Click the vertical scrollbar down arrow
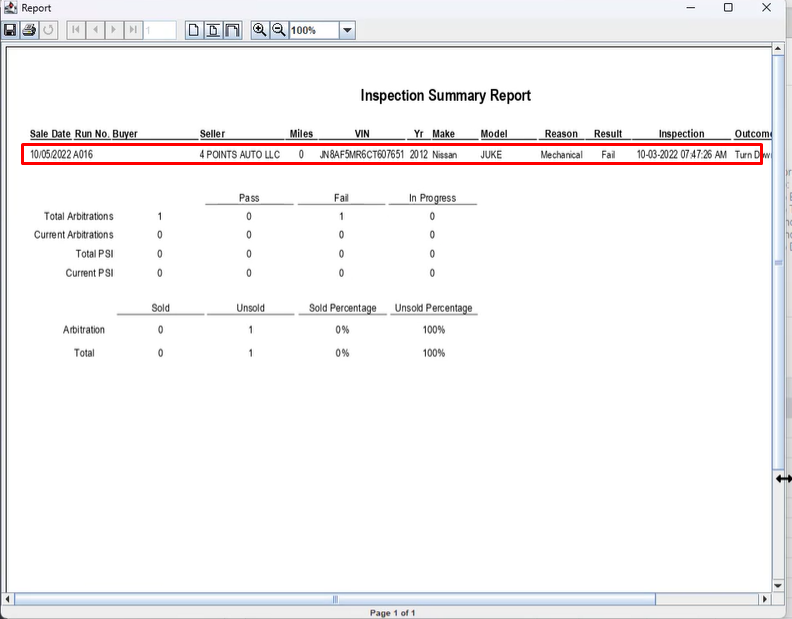Screen dimensions: 792x619 click(778, 585)
